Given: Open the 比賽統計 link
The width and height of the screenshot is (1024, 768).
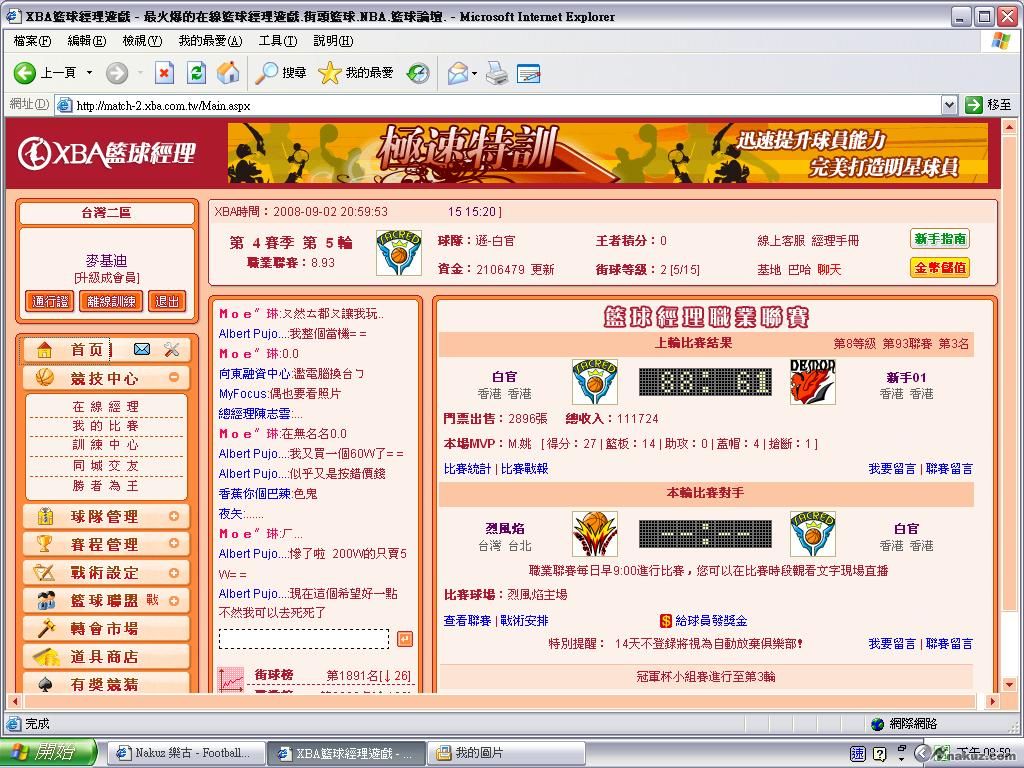Looking at the screenshot, I should 467,468.
